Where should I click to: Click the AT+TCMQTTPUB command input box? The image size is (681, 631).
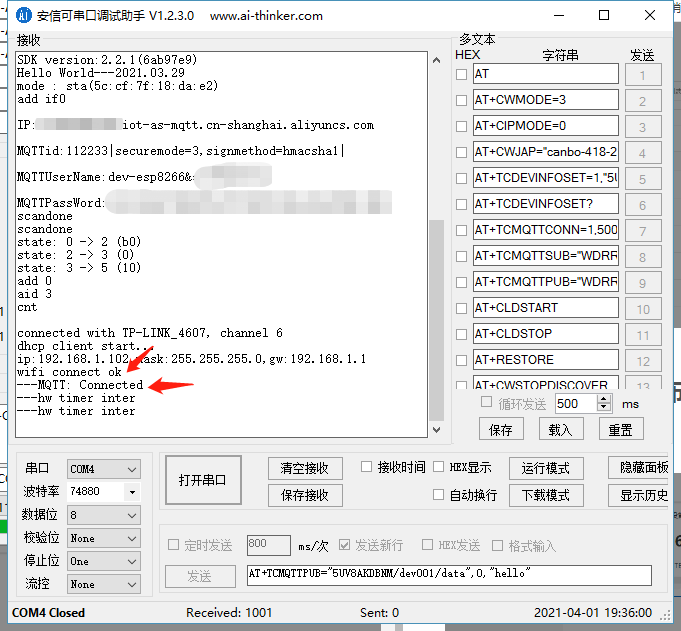coord(449,575)
